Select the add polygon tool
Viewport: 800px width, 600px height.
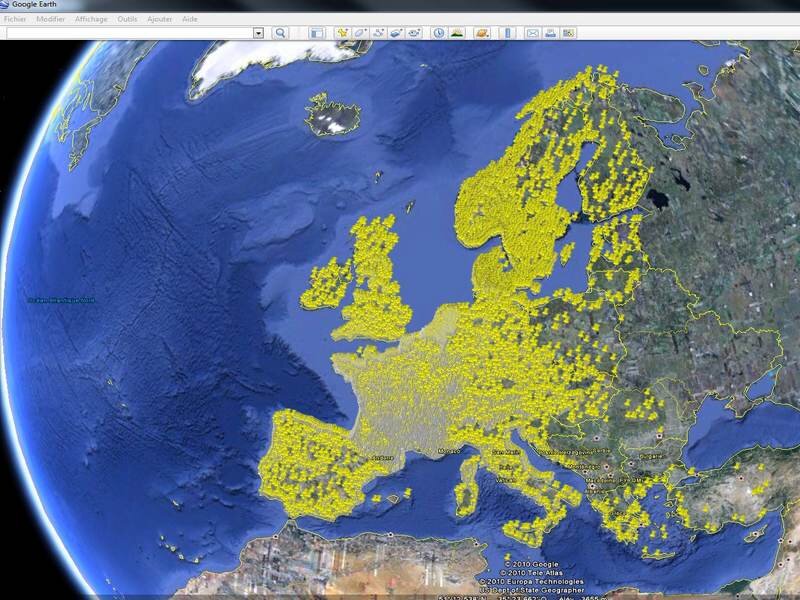coord(360,33)
